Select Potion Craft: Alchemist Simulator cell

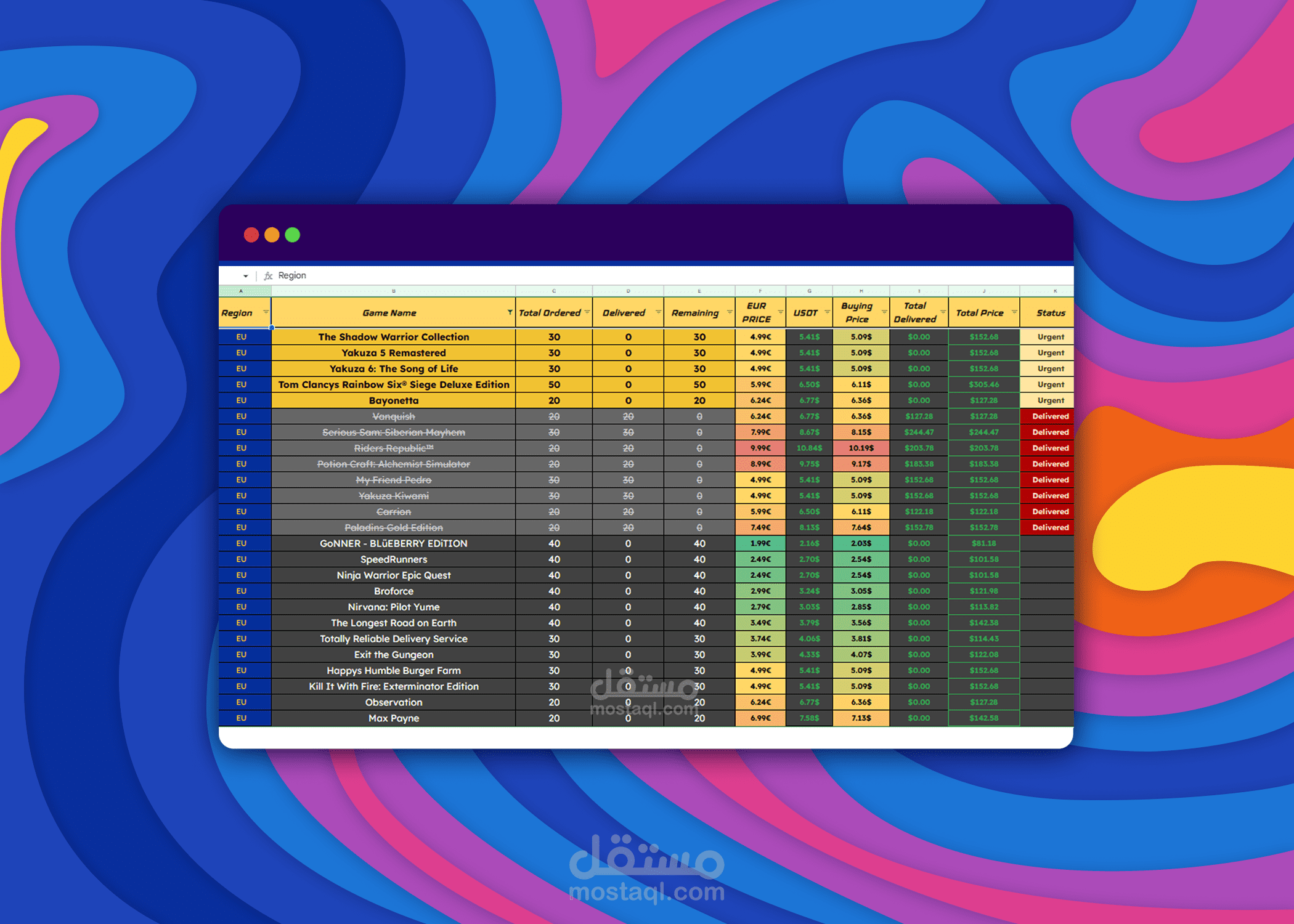coord(394,464)
